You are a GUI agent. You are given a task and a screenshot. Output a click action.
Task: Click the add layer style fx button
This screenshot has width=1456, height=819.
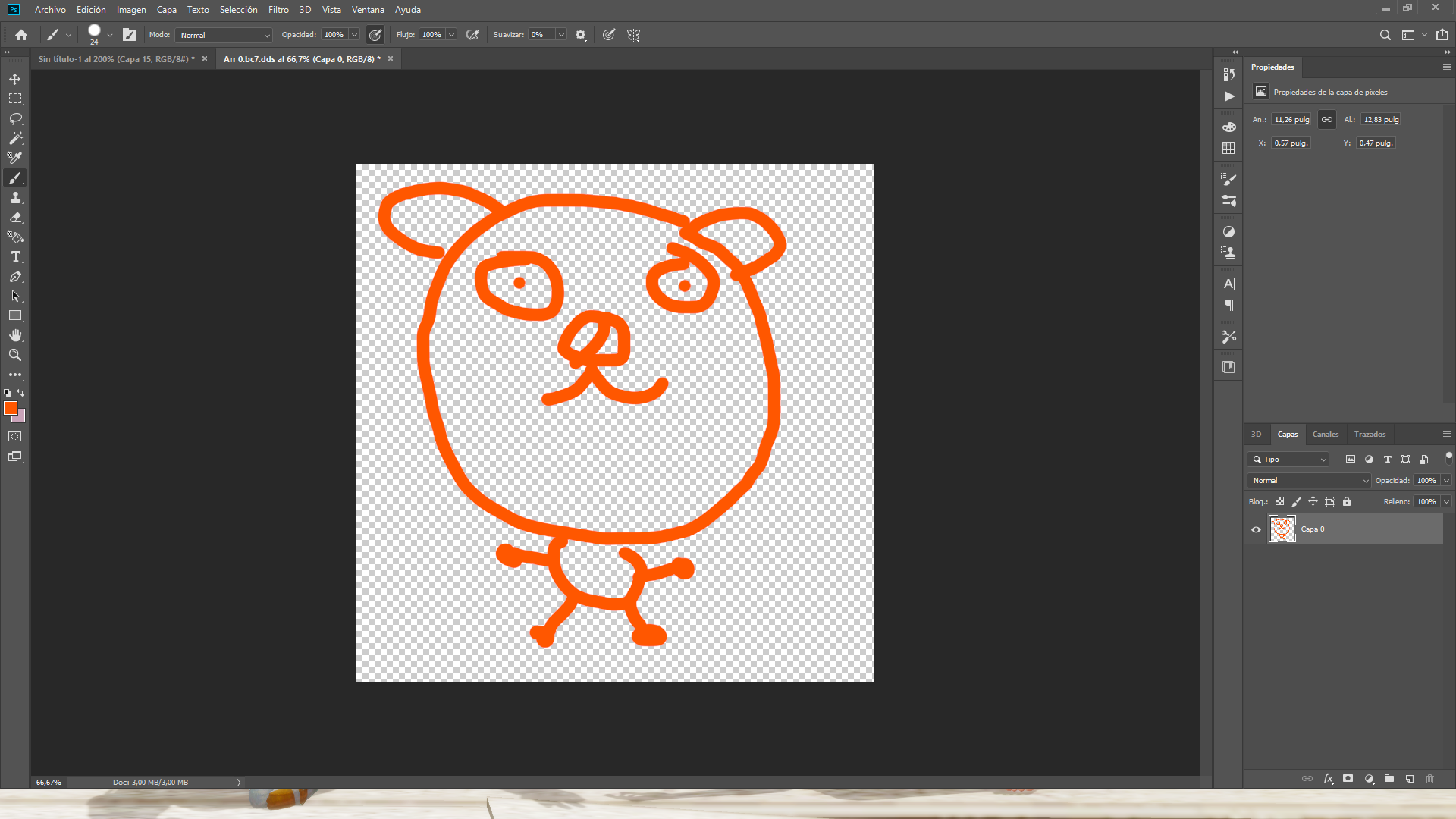click(x=1328, y=779)
